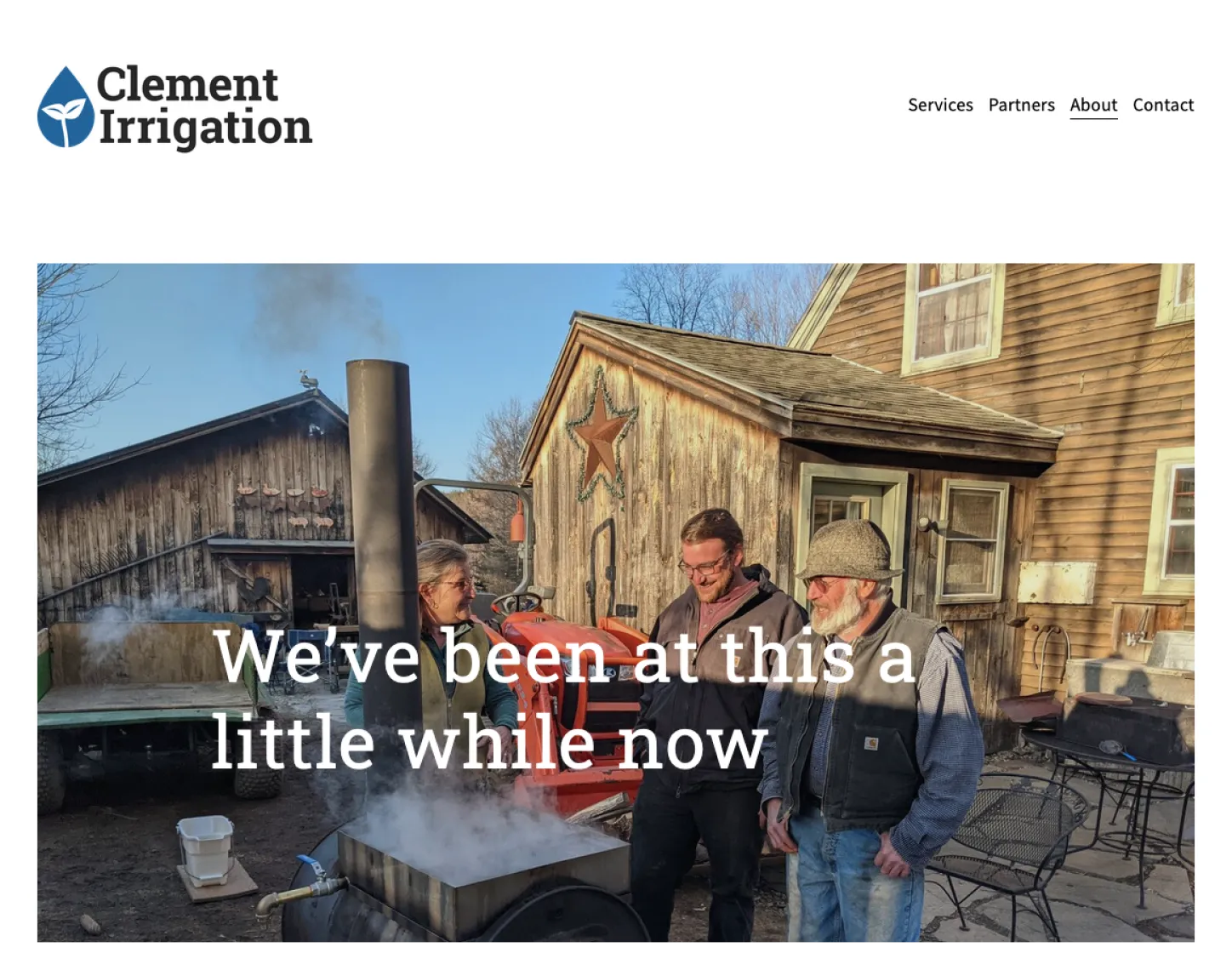Click the bearded man's gray tweed hat
The height and width of the screenshot is (970, 1232).
tap(847, 551)
